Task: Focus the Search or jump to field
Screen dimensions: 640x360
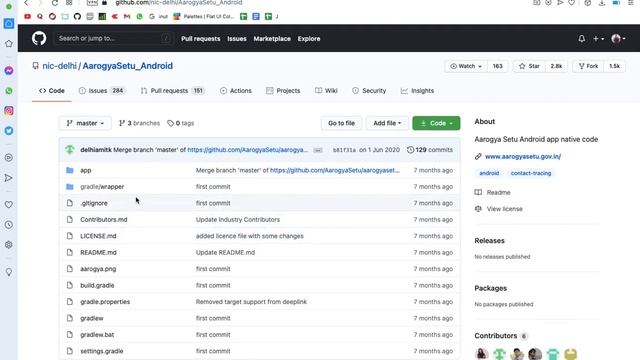Action: (x=113, y=38)
